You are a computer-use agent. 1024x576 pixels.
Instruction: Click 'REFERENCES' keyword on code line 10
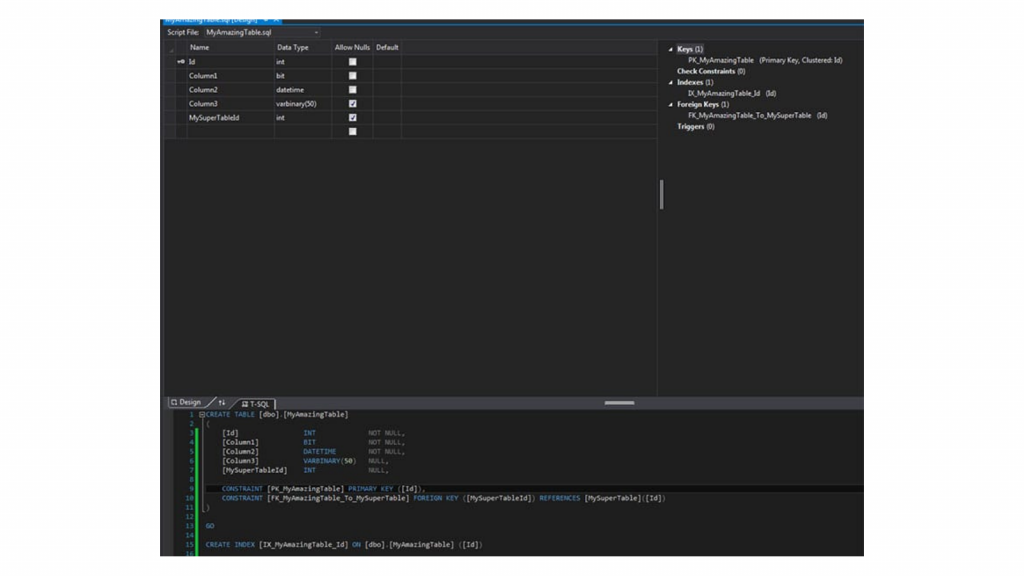click(x=560, y=498)
